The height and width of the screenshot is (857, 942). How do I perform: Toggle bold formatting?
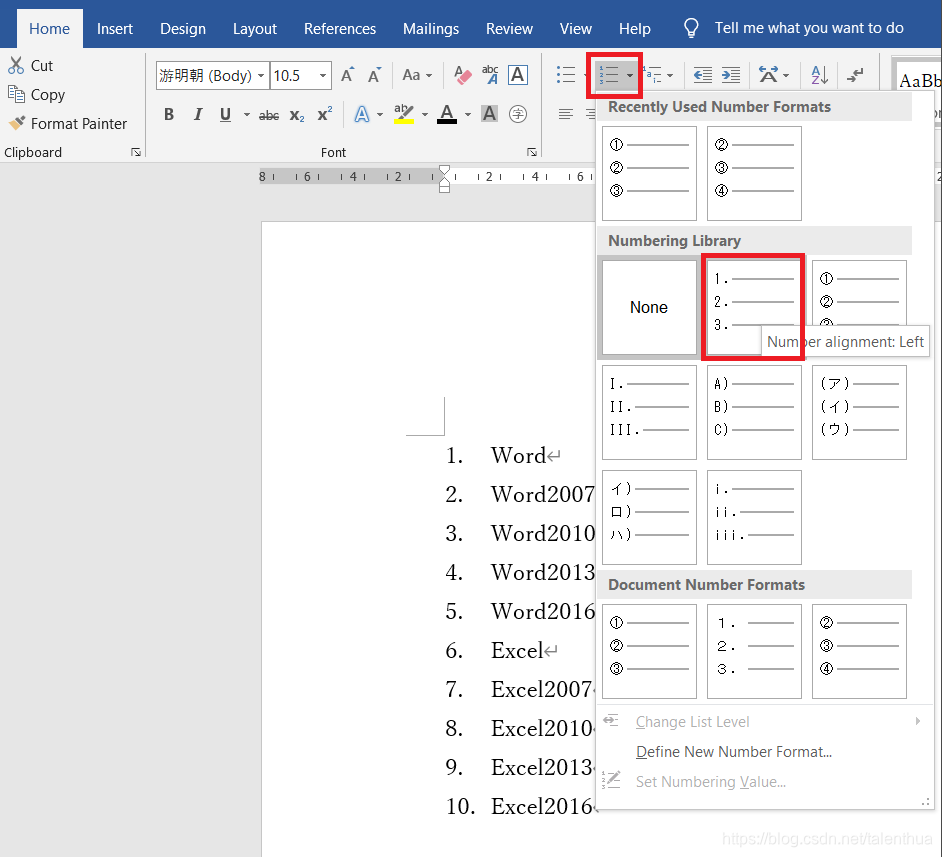[x=169, y=114]
